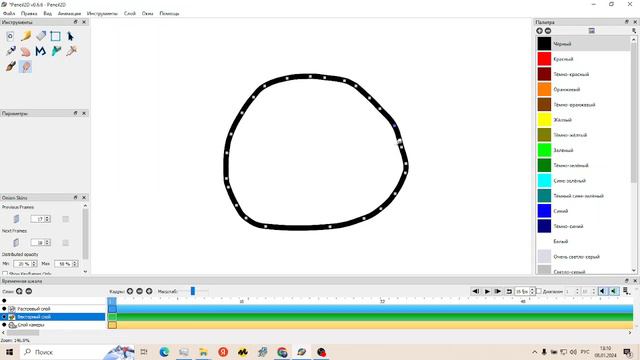Float the Инструменты panel
Image resolution: width=640 pixels, height=360 pixels.
pyautogui.click(x=76, y=22)
